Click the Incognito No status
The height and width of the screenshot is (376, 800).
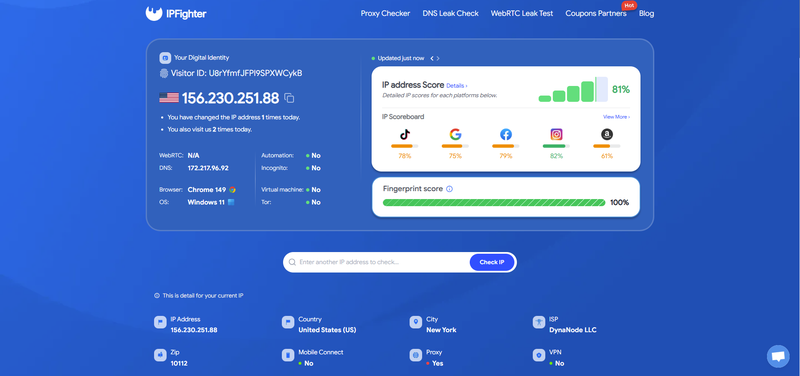pos(313,168)
